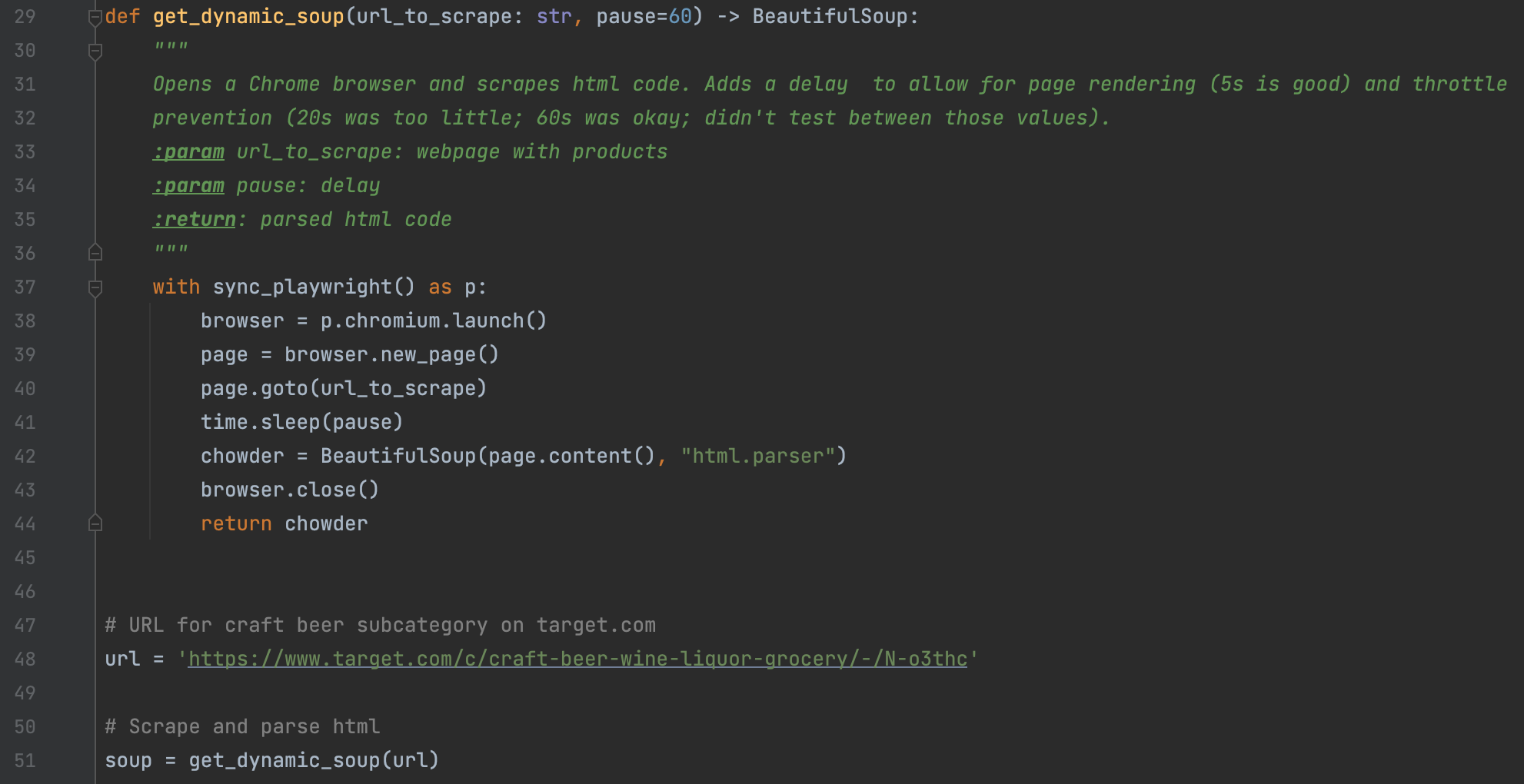Collapse the get_dynamic_soup function fold marker
This screenshot has width=1524, height=784.
(95, 17)
